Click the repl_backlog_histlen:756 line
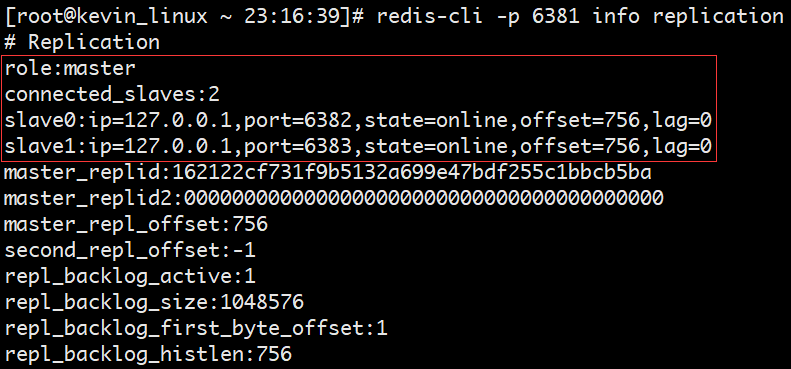Viewport: 791px width, 369px height. click(148, 355)
